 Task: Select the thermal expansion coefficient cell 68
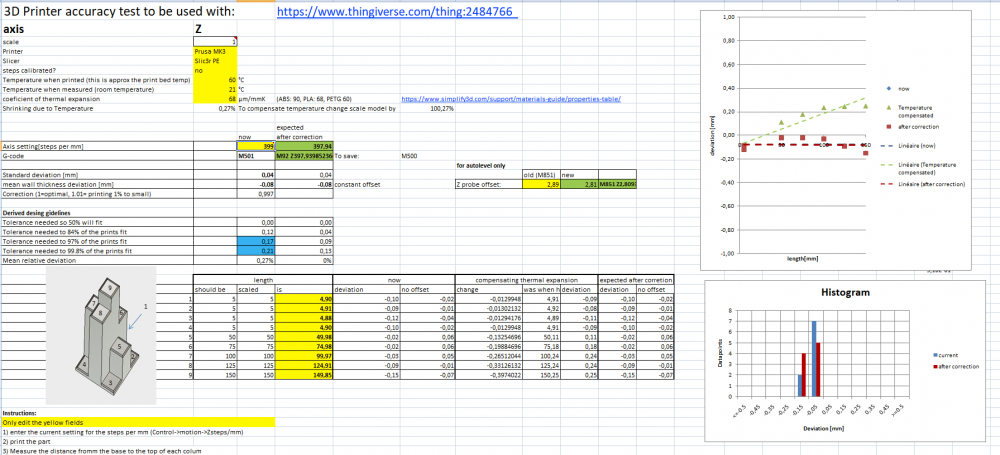(x=216, y=99)
